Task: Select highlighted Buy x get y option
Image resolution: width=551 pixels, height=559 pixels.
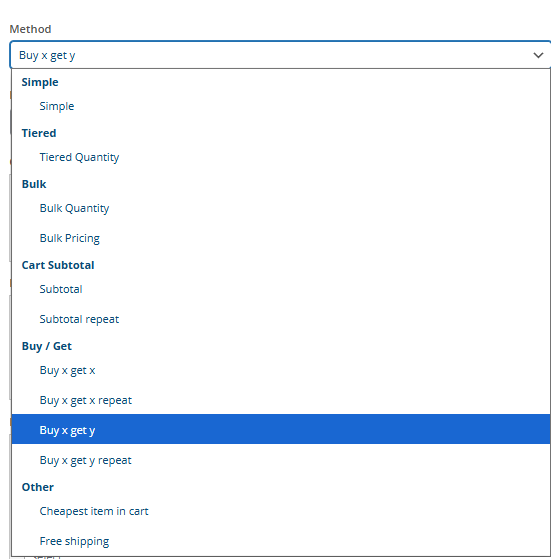Action: coord(281,429)
